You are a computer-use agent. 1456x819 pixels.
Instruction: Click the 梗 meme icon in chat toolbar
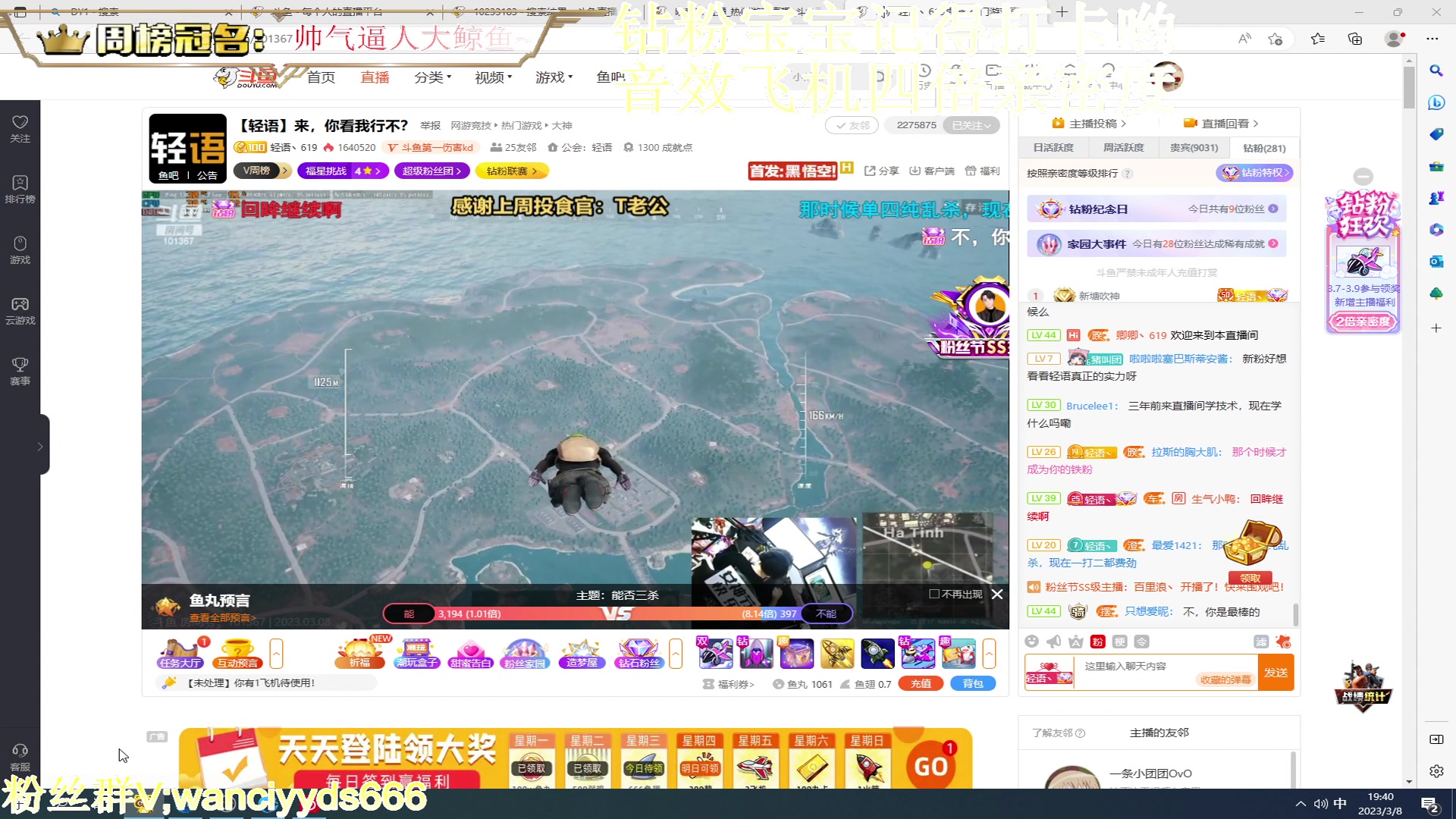pos(1119,642)
